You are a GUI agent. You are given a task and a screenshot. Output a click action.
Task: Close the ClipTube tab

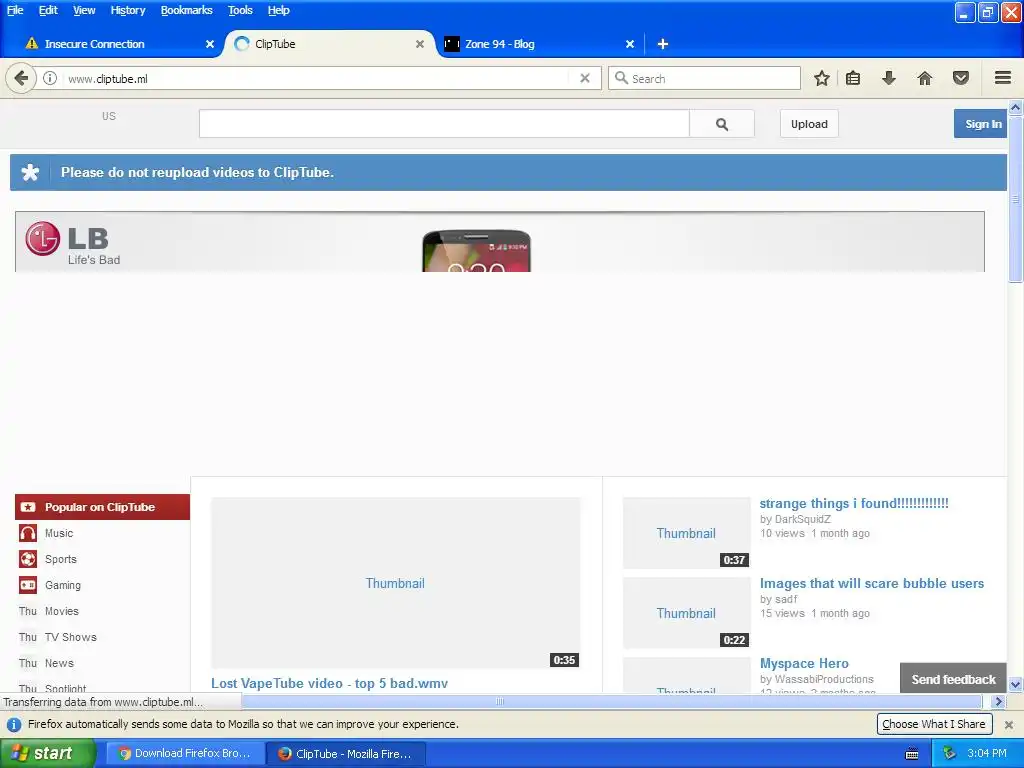[420, 44]
